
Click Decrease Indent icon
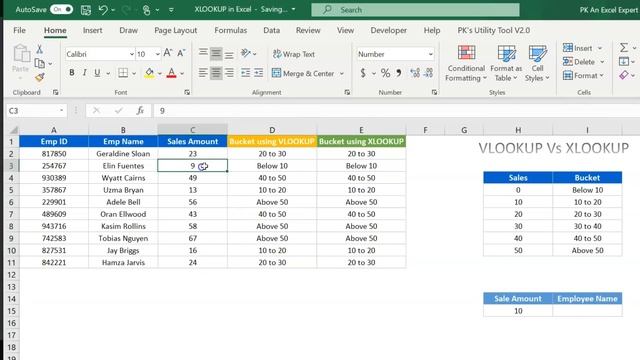click(245, 73)
